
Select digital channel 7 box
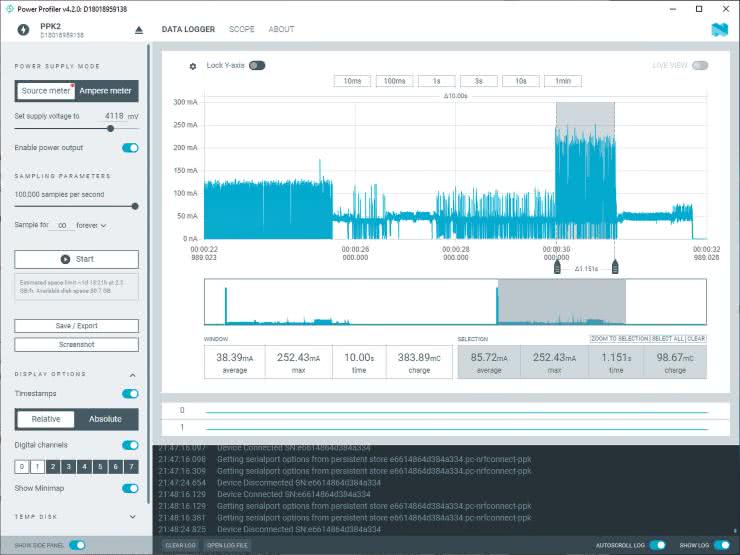[131, 466]
